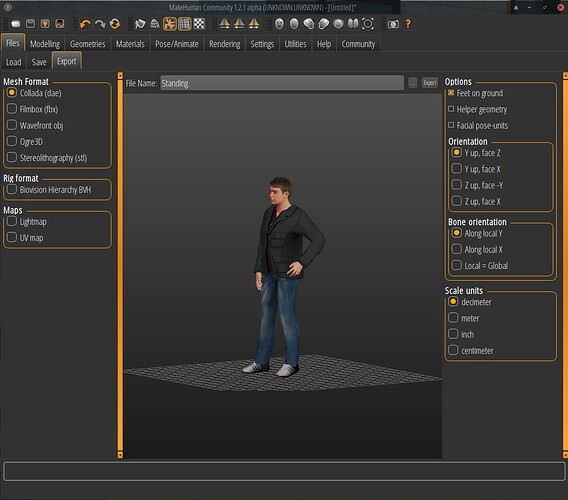Image resolution: width=568 pixels, height=500 pixels.
Task: Open the Community tab
Action: point(358,44)
